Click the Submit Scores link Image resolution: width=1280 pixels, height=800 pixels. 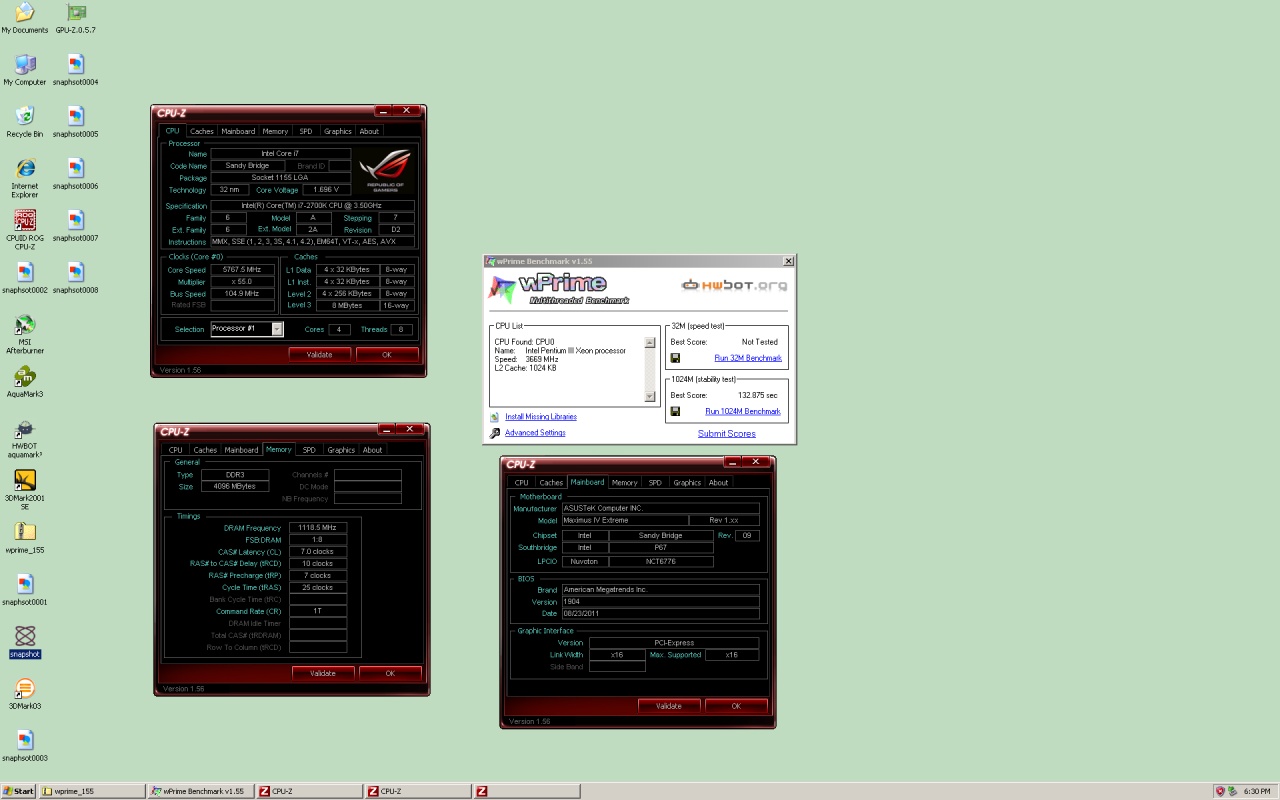726,434
